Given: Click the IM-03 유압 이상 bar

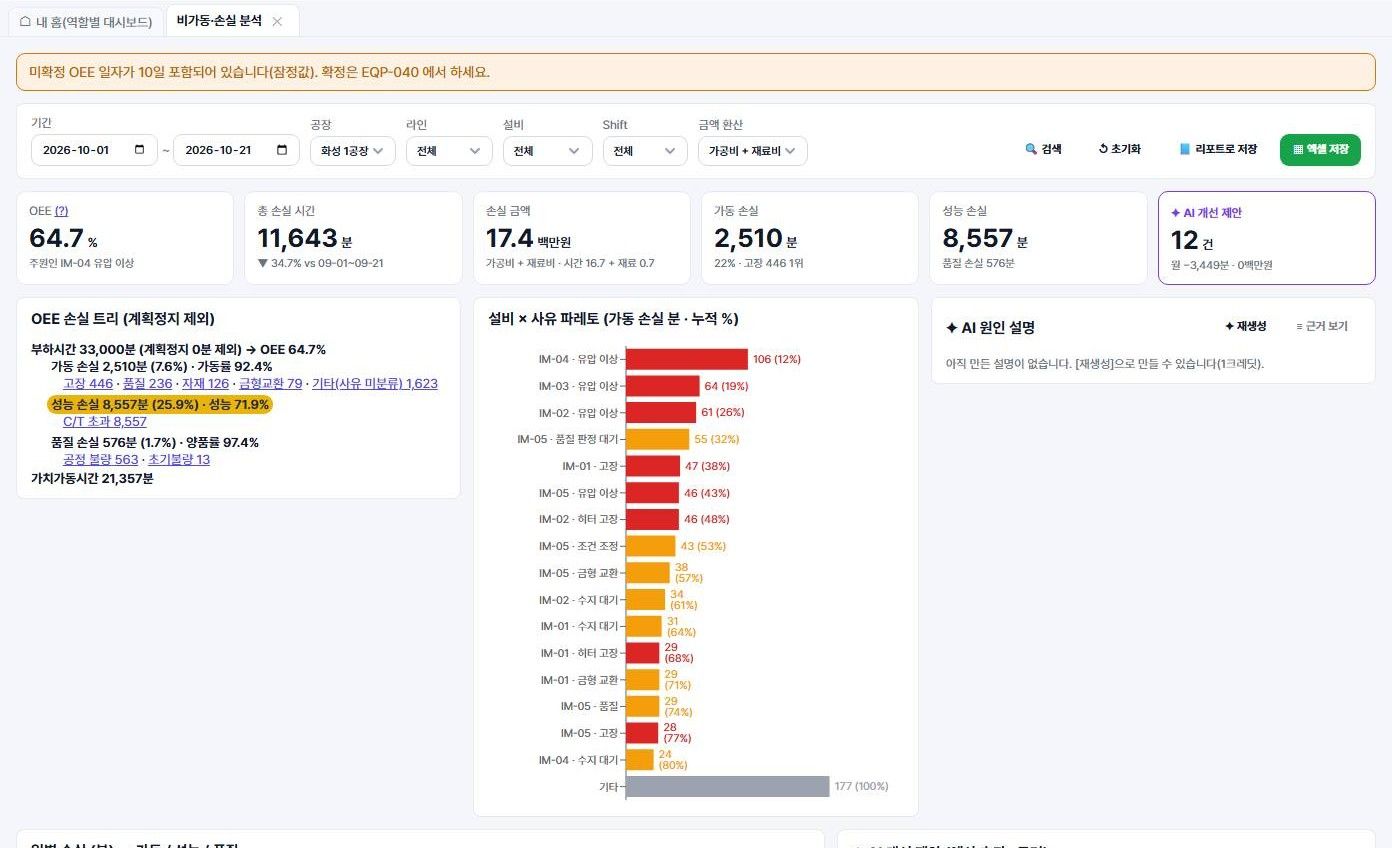Looking at the screenshot, I should point(663,386).
